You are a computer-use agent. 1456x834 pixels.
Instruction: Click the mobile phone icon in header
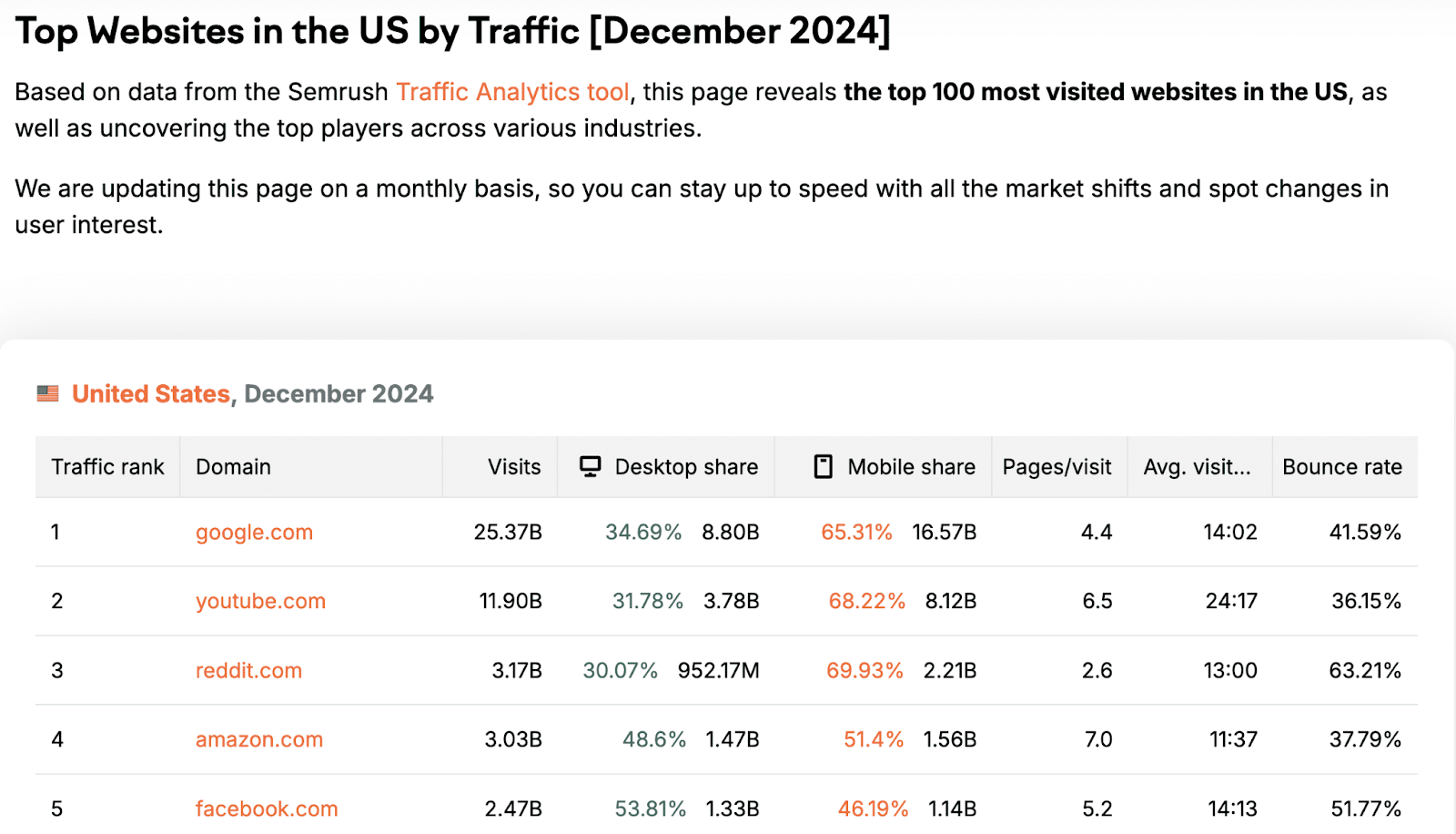click(x=823, y=467)
